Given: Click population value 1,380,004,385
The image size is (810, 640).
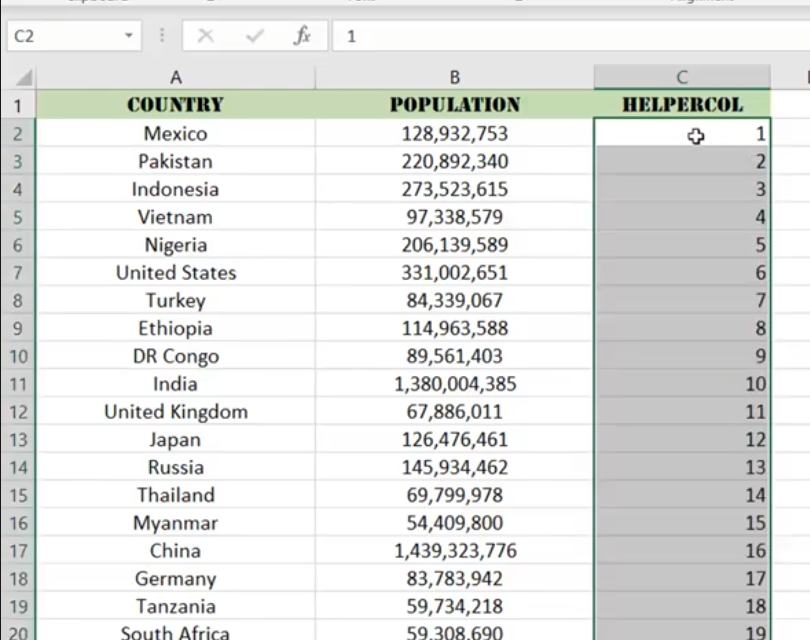Looking at the screenshot, I should coord(455,384).
